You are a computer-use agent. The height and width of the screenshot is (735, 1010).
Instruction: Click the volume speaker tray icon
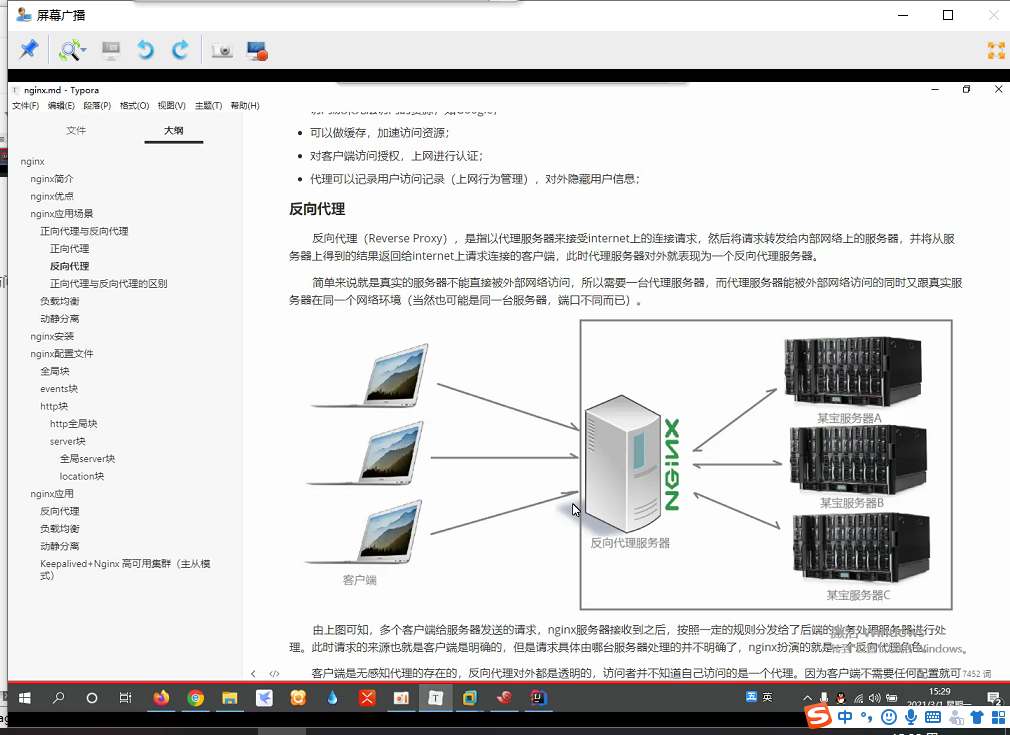click(874, 698)
